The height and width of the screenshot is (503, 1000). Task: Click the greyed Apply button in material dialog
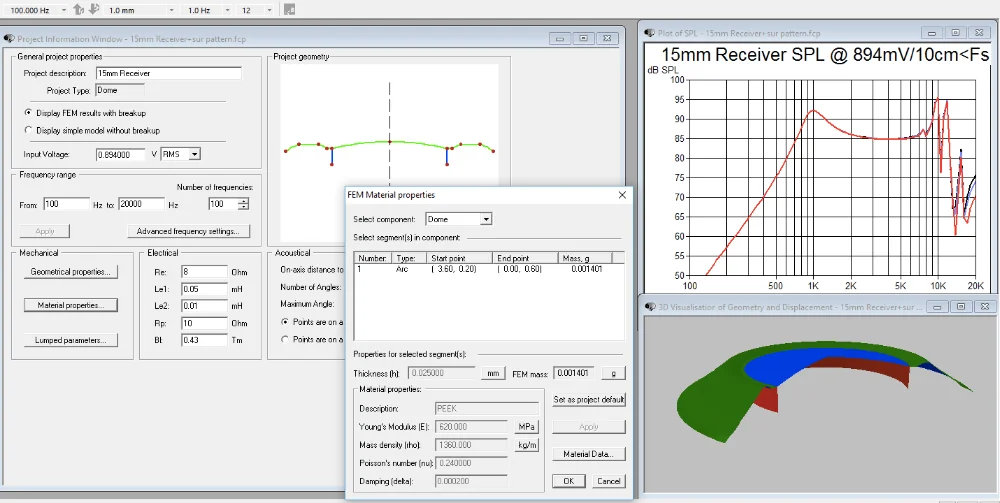coord(589,427)
